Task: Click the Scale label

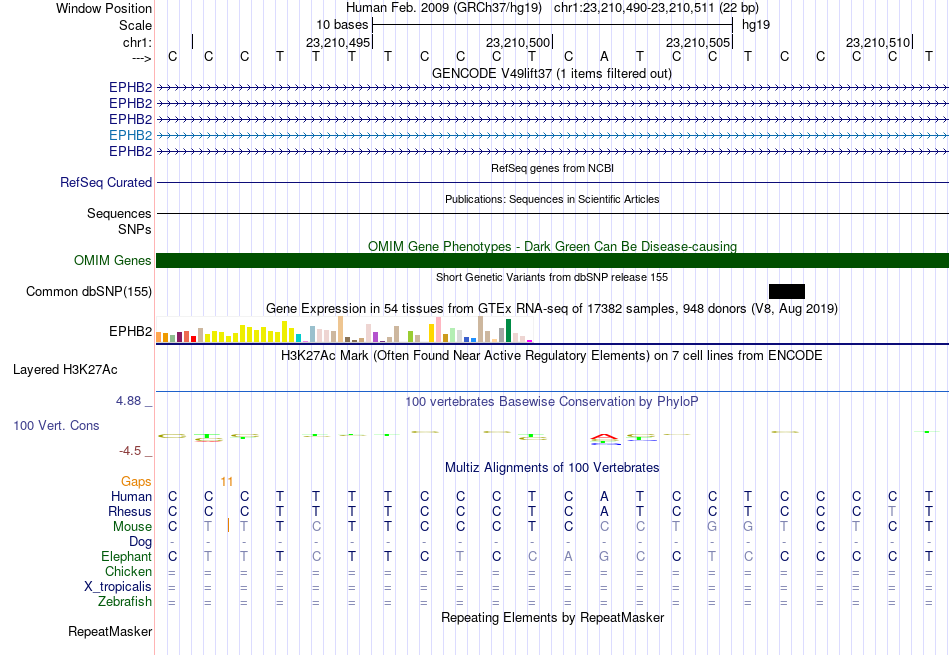Action: (x=135, y=25)
